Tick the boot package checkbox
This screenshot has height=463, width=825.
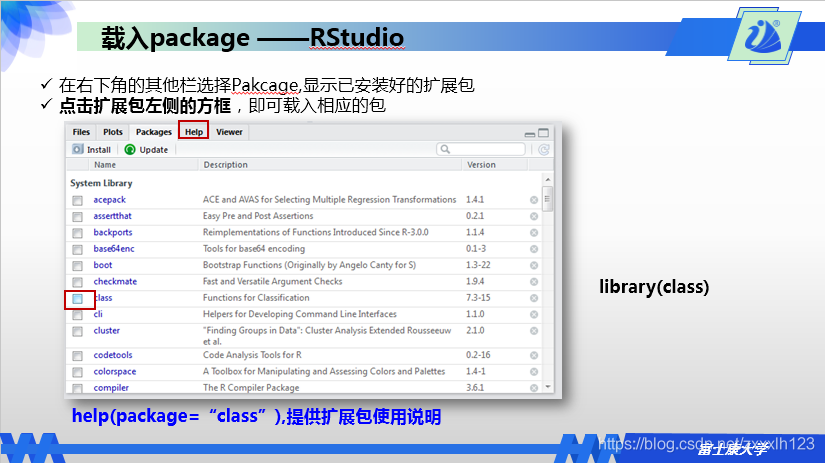(x=77, y=266)
